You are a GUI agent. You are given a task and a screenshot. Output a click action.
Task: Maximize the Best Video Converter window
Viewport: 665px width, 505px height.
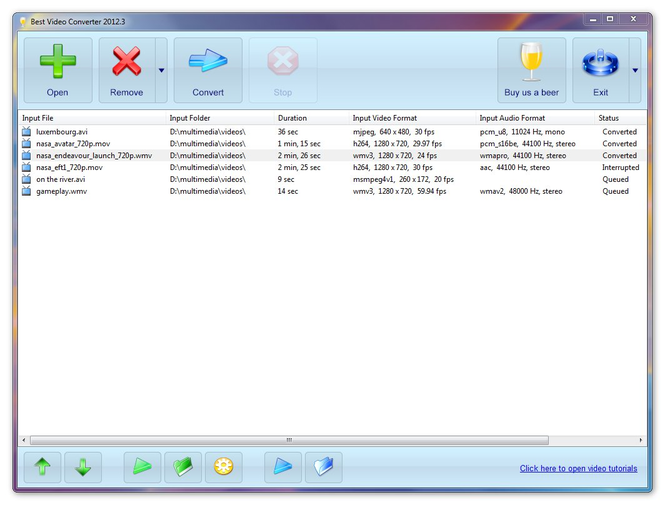pyautogui.click(x=610, y=19)
